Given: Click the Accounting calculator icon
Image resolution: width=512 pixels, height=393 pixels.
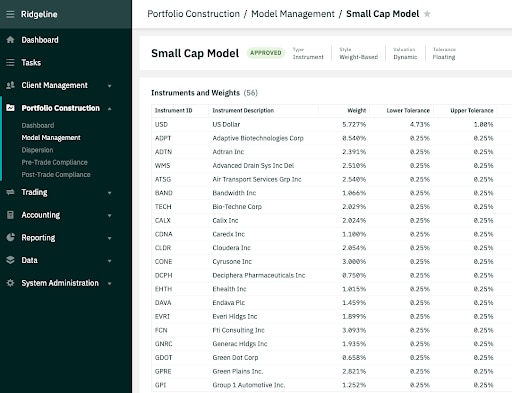Looking at the screenshot, I should pos(10,215).
